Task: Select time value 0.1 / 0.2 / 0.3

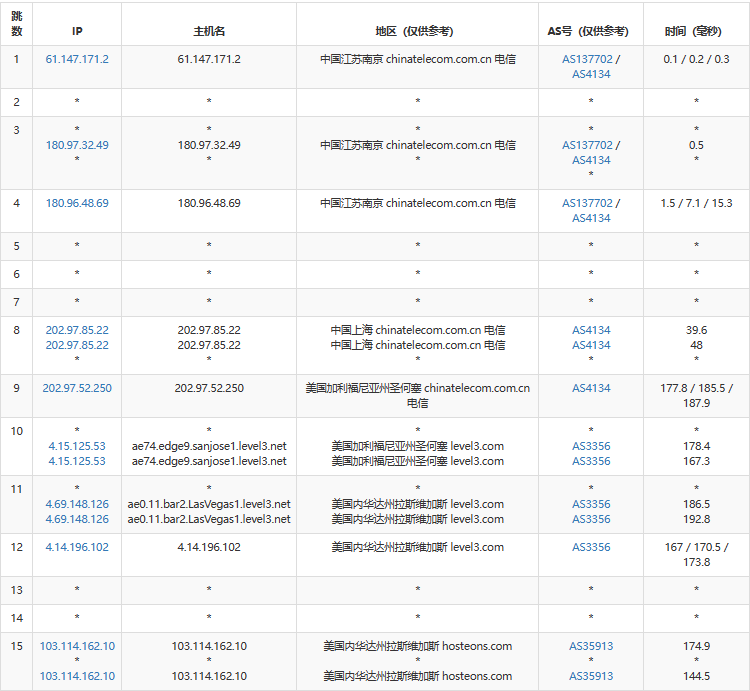Action: (x=696, y=59)
